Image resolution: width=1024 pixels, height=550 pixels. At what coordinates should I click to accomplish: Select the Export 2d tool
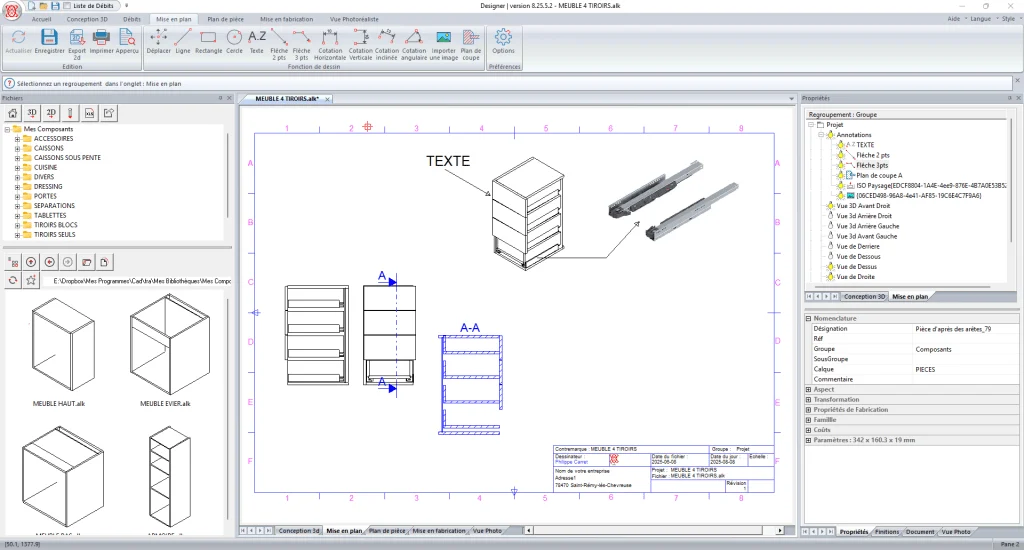(x=77, y=44)
